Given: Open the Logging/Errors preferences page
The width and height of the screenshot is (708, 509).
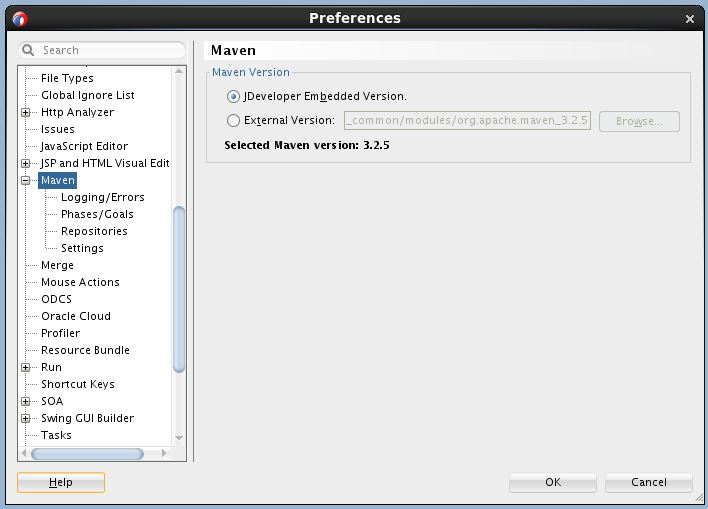Looking at the screenshot, I should pos(102,197).
